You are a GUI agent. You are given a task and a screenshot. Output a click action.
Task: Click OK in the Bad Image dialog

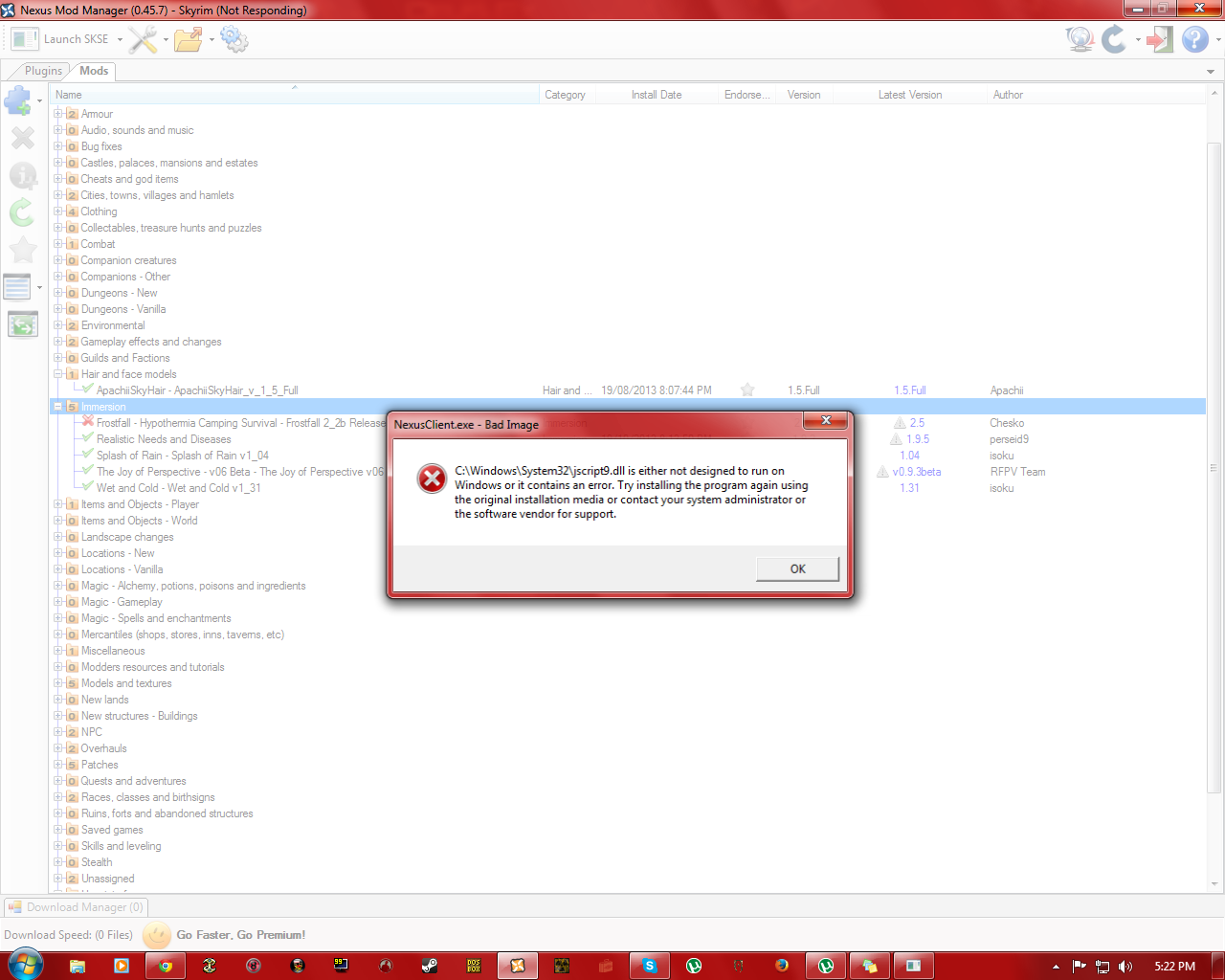797,568
